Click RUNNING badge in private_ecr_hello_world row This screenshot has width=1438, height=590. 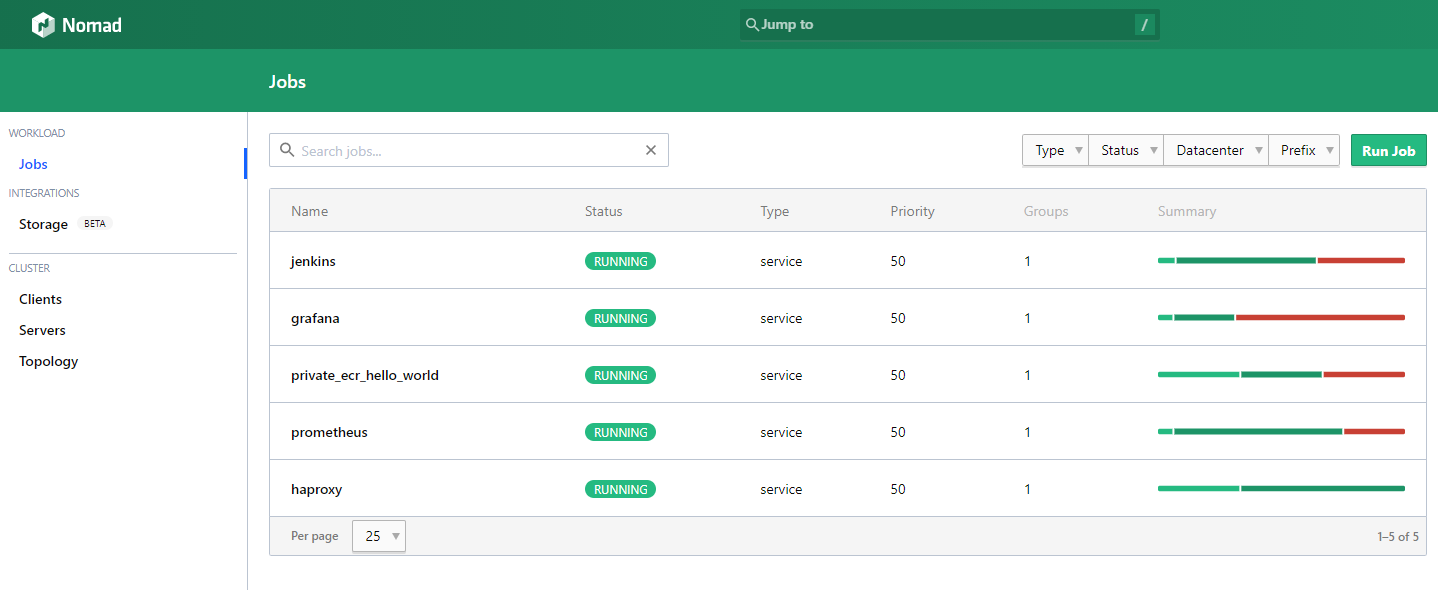[620, 375]
